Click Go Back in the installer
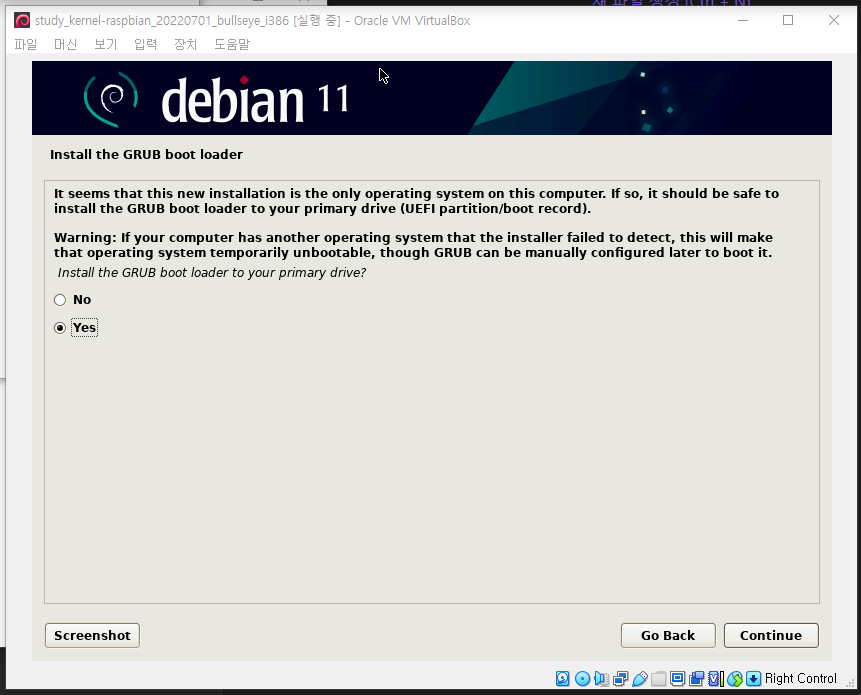861x695 pixels. coord(667,635)
